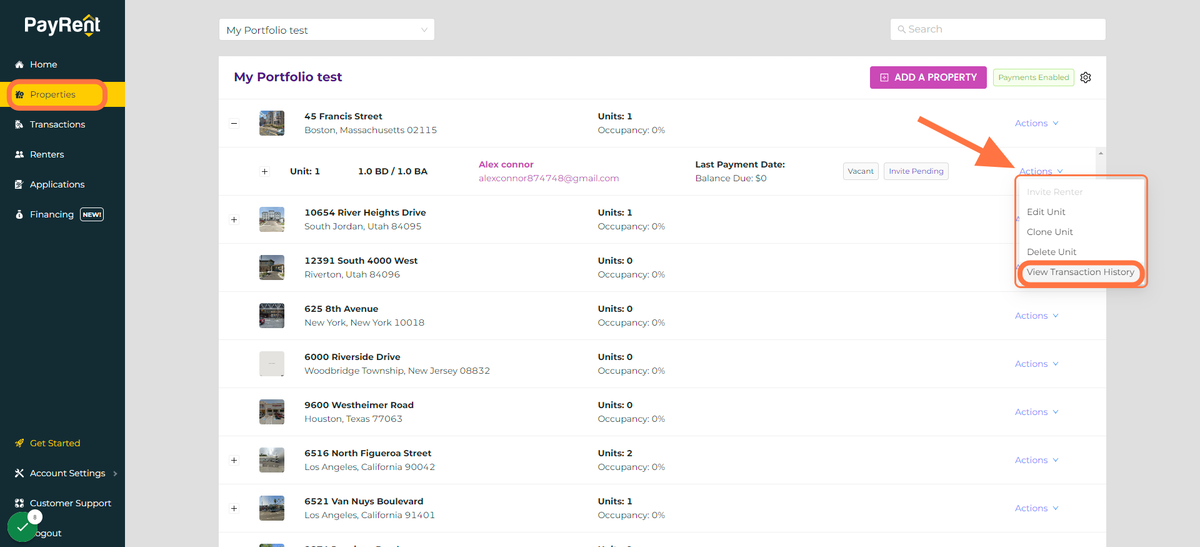Screen dimensions: 1200x548
Task: Close the Unit 1 Actions dropdown
Action: click(1041, 171)
